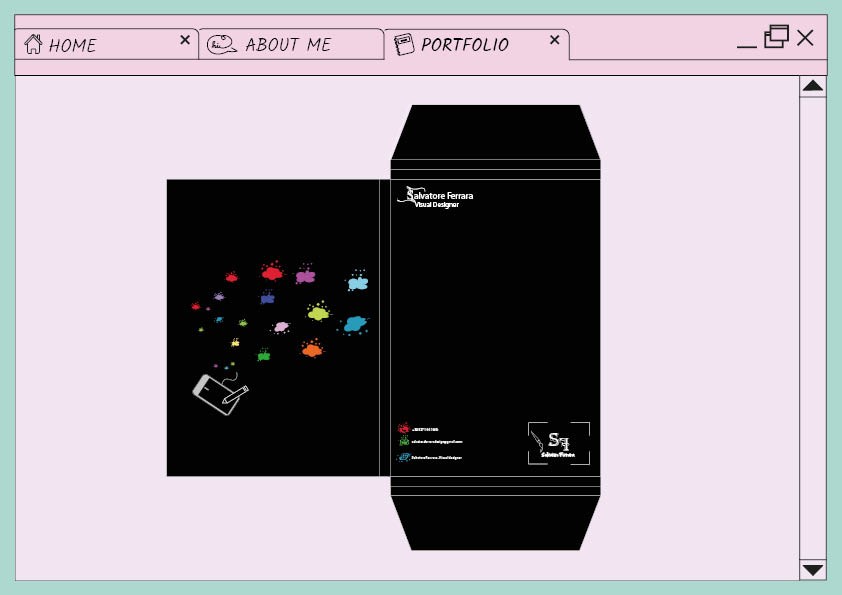842x595 pixels.
Task: Close the Home tab
Action: click(184, 40)
